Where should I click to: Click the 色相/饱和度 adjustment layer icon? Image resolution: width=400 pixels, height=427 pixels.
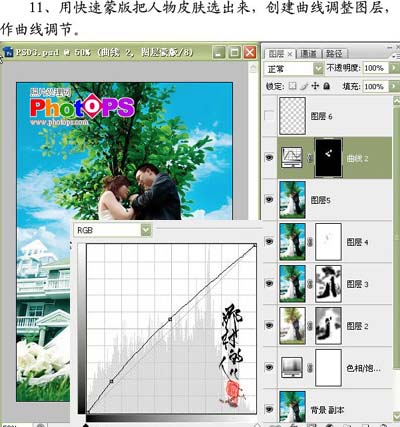pos(292,367)
